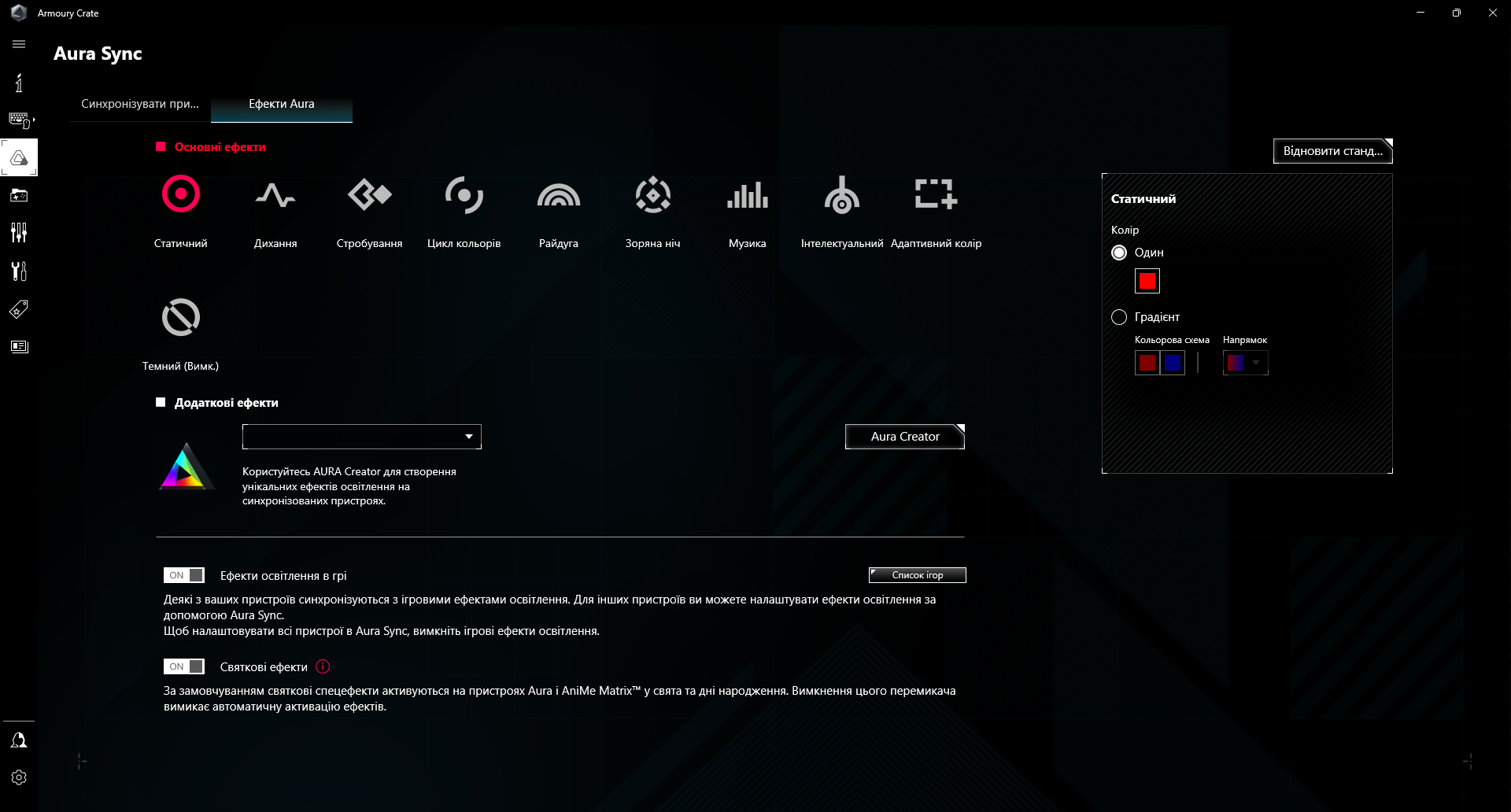
Task: Click the Відновити станд... button
Action: coord(1332,151)
